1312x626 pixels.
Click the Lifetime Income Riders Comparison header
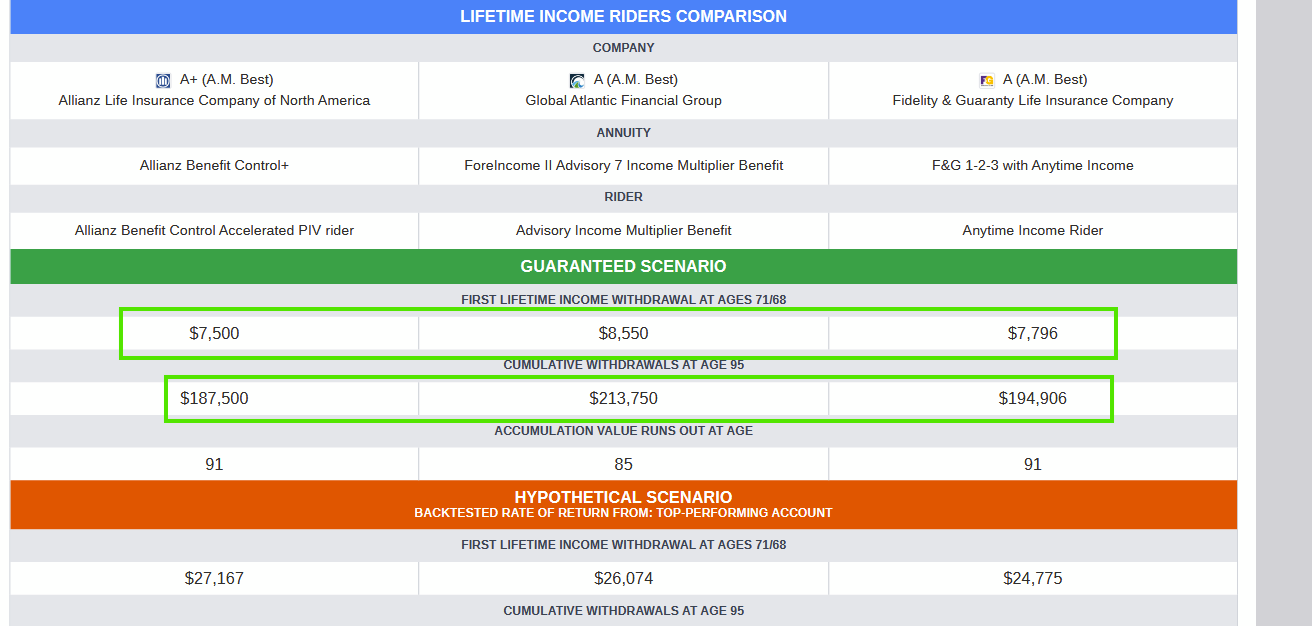pyautogui.click(x=623, y=16)
